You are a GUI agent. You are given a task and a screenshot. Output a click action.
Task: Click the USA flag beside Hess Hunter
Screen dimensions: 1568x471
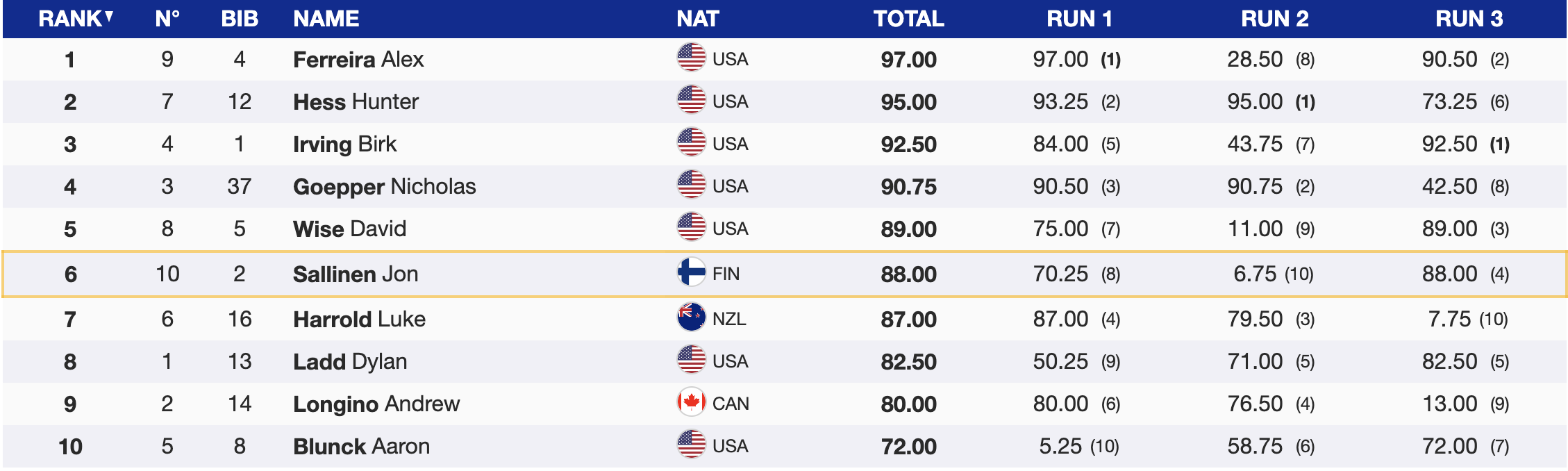coord(691,100)
